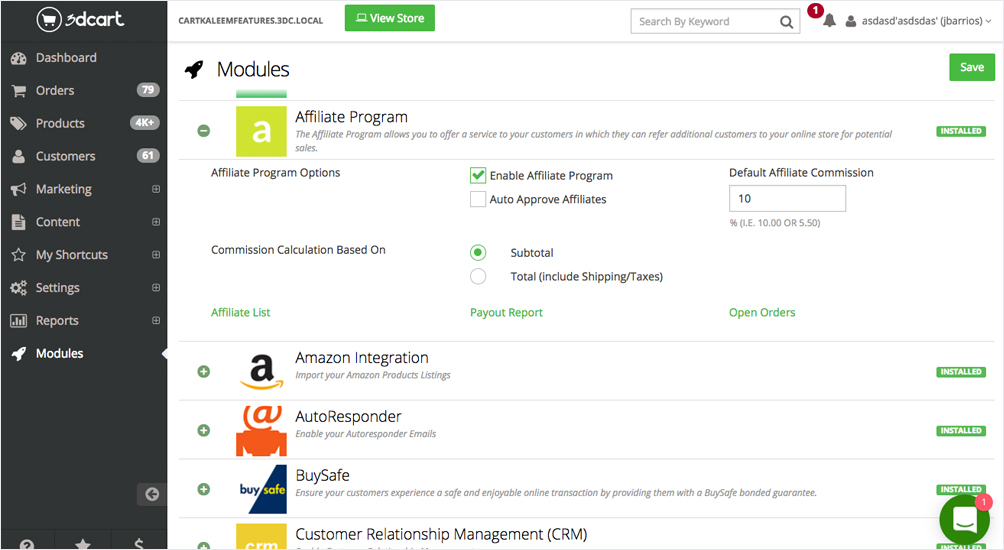Open the live chat bubble
This screenshot has height=550, width=1004.
(x=964, y=520)
